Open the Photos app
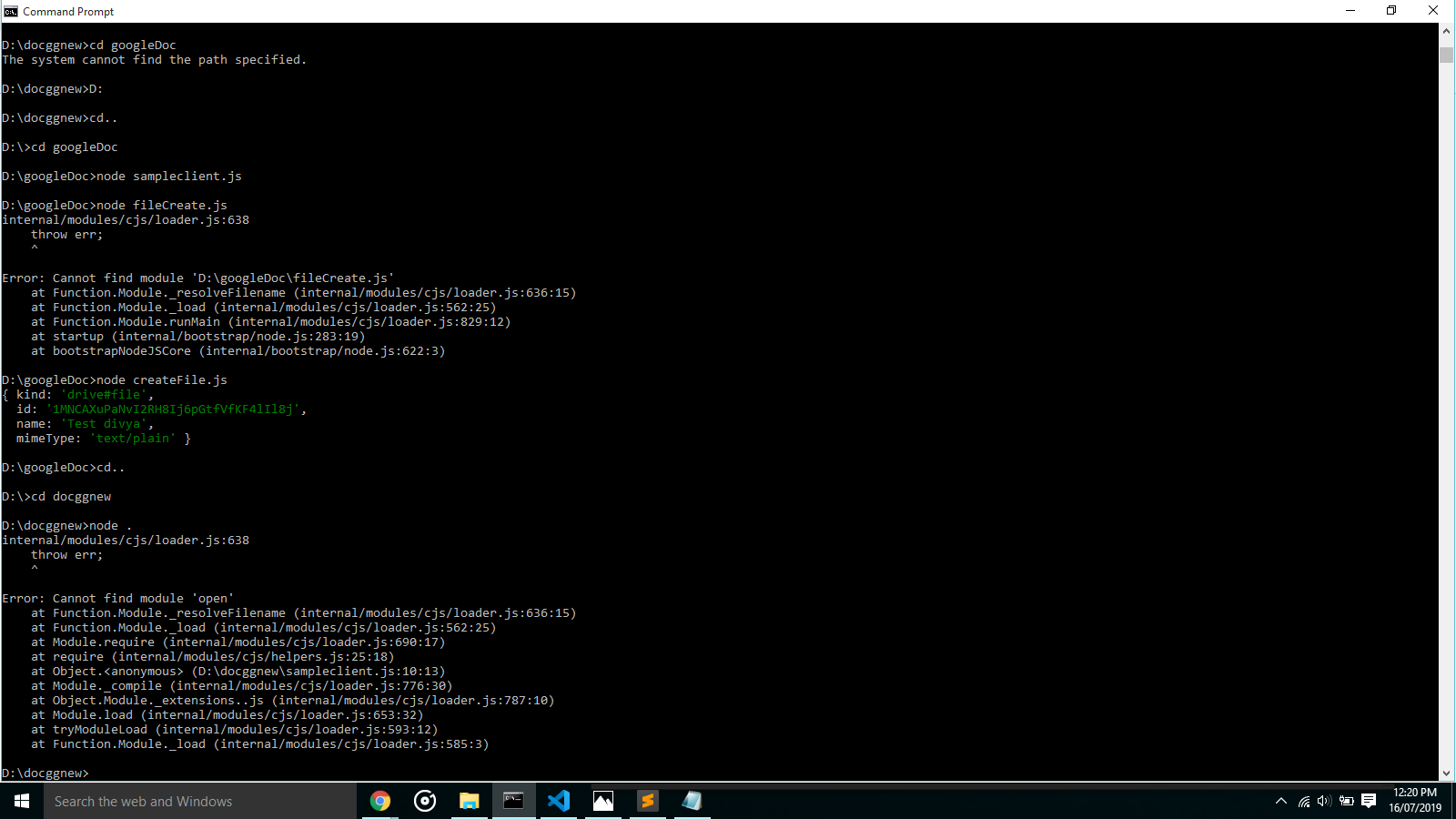This screenshot has width=1456, height=819. pos(602,801)
